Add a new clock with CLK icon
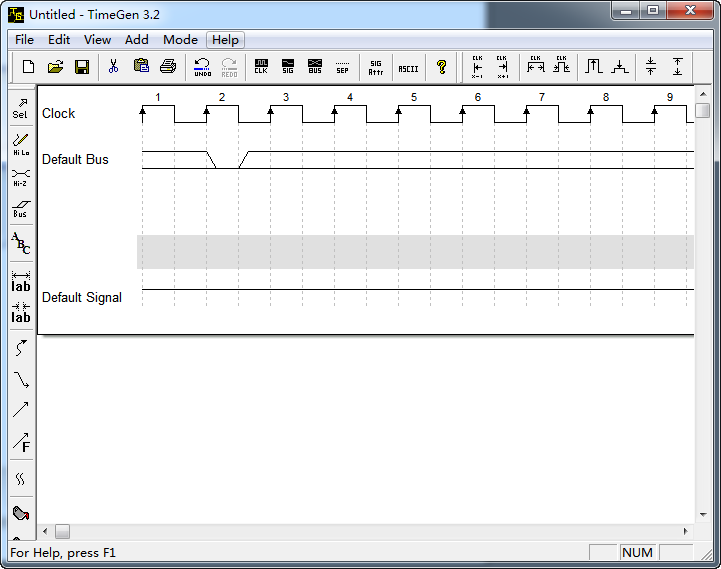The image size is (721, 569). [x=261, y=67]
